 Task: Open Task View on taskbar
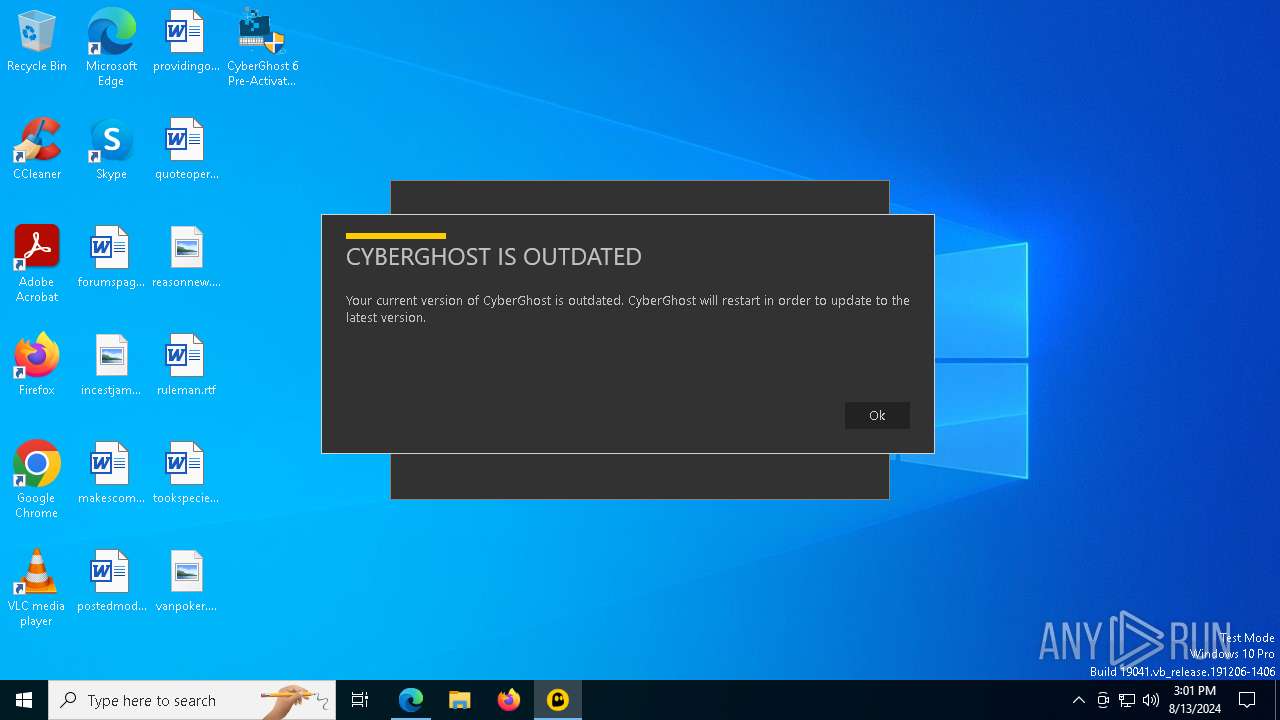coord(360,700)
